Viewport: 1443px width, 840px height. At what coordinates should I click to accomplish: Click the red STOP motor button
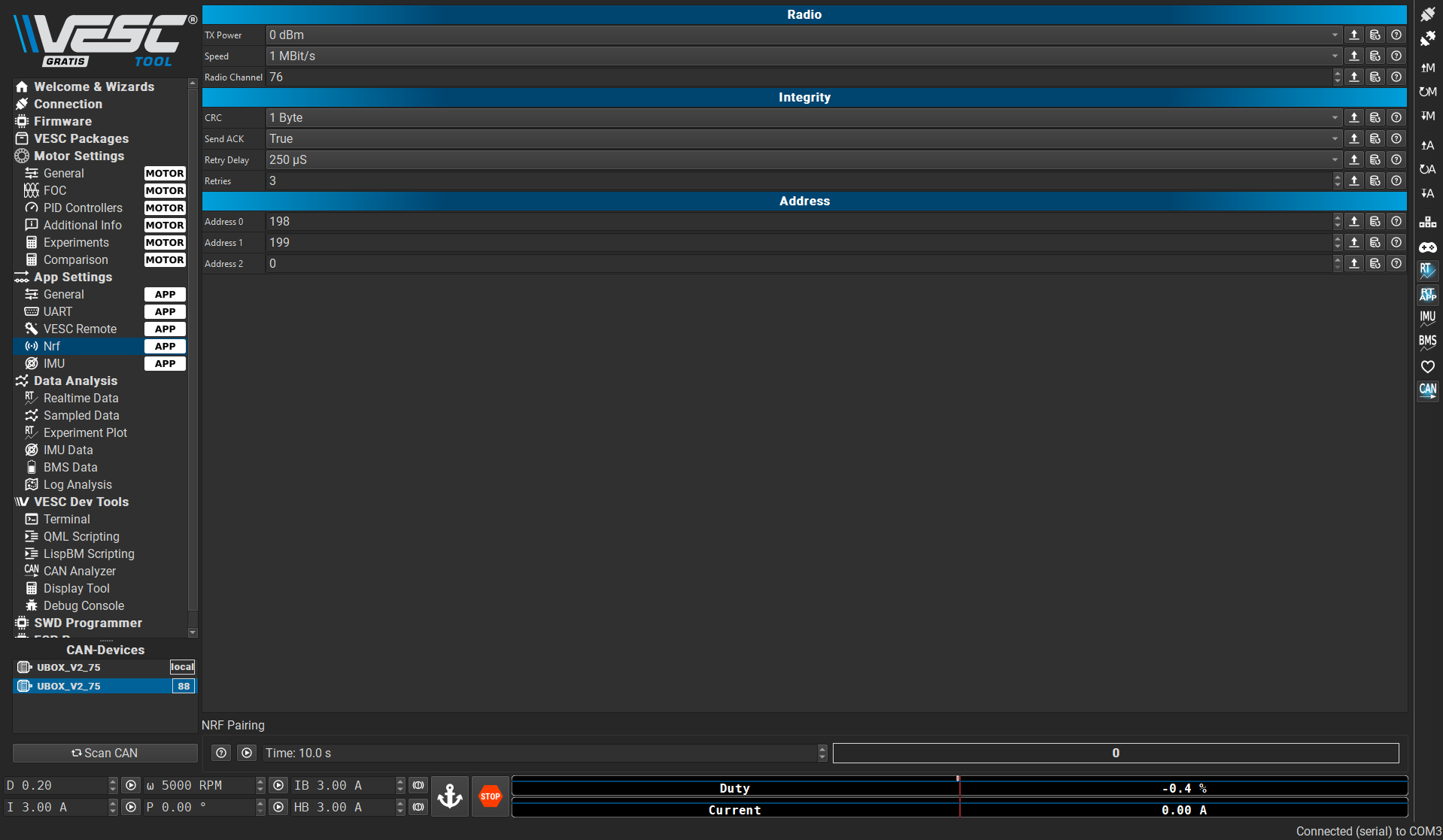490,796
